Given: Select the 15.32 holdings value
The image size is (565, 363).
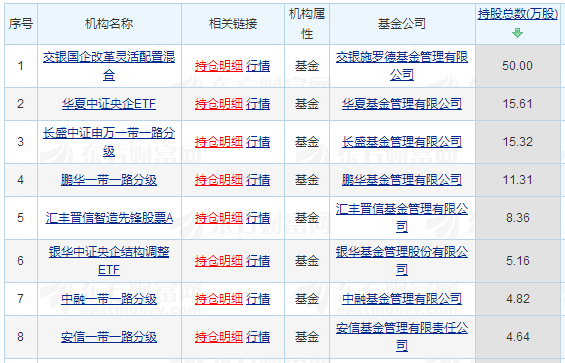Looking at the screenshot, I should [x=517, y=142].
